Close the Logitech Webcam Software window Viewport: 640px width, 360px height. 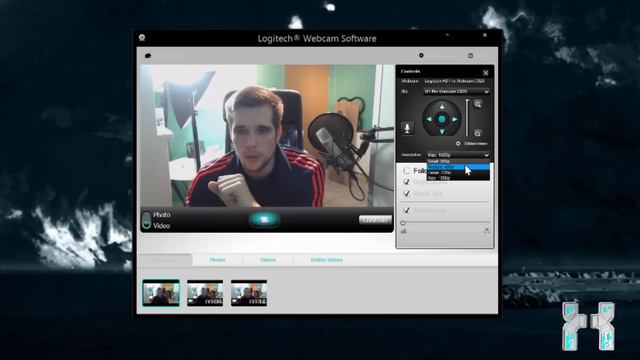click(484, 36)
